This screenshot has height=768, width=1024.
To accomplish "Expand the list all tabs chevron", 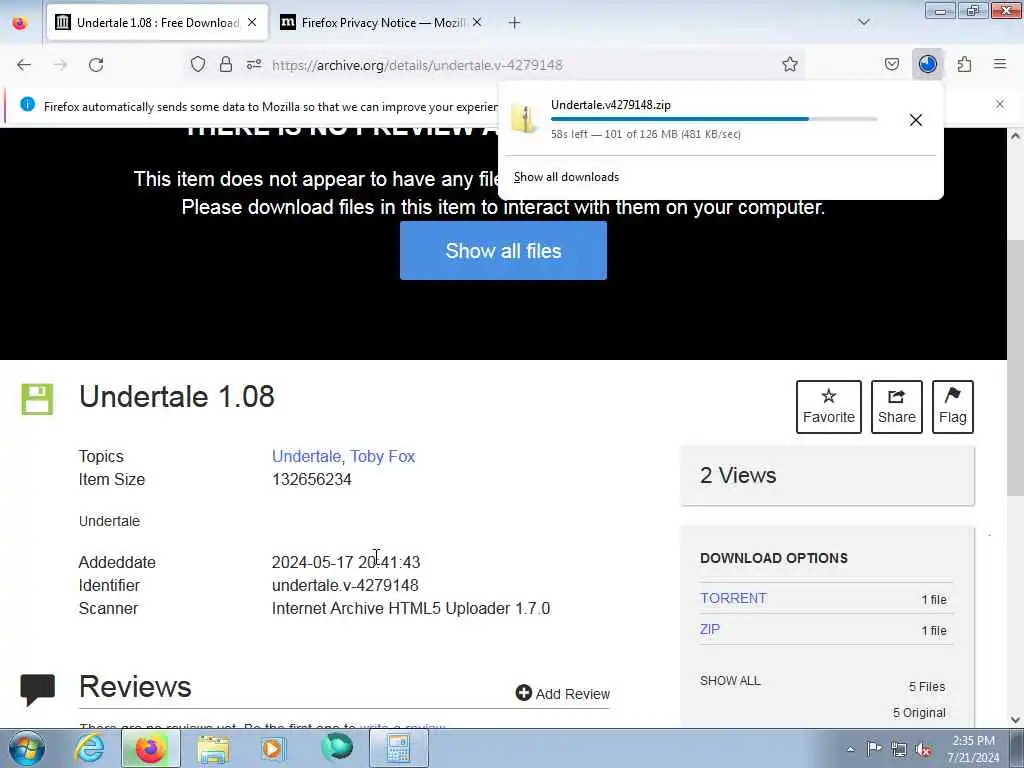I will (863, 23).
